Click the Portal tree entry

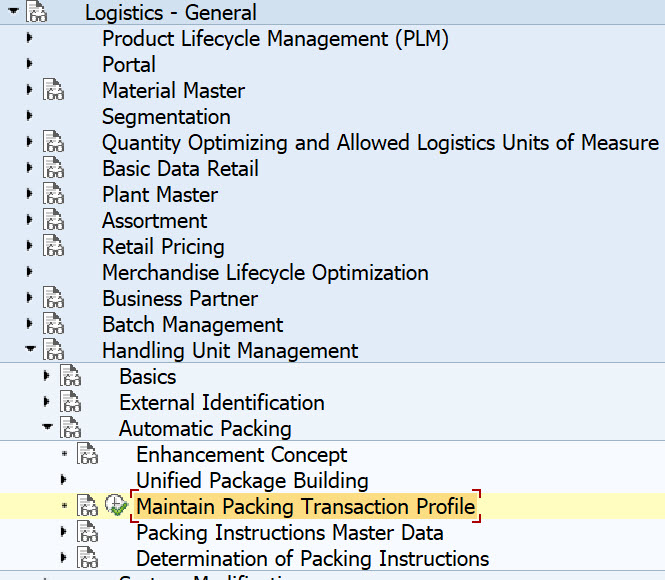129,65
